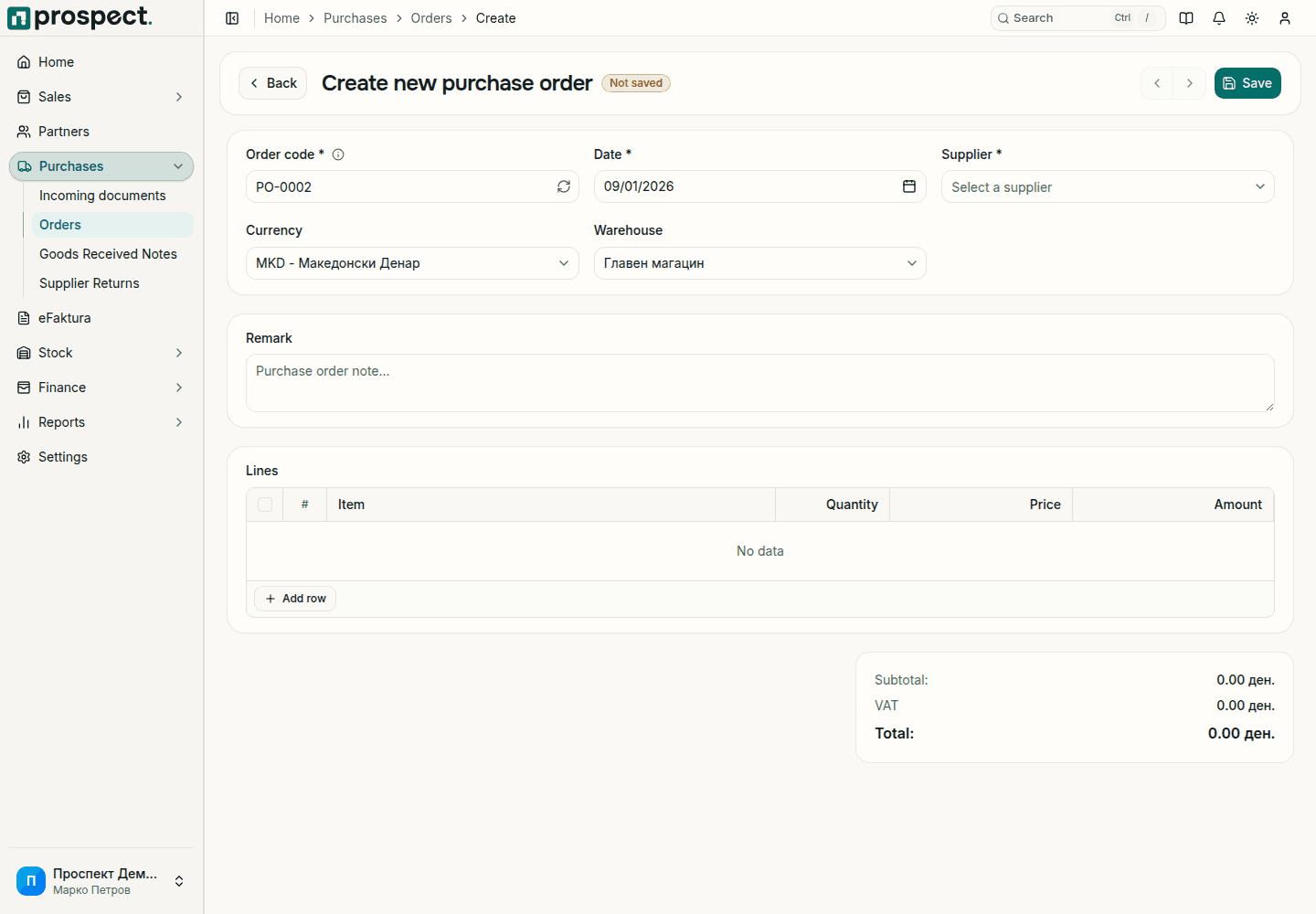
Task: Expand the Stock menu
Action: pyautogui.click(x=101, y=353)
